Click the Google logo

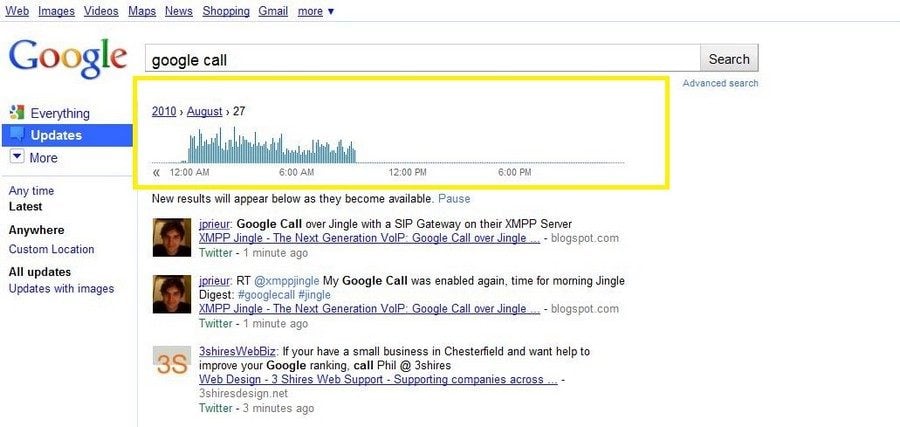(67, 58)
